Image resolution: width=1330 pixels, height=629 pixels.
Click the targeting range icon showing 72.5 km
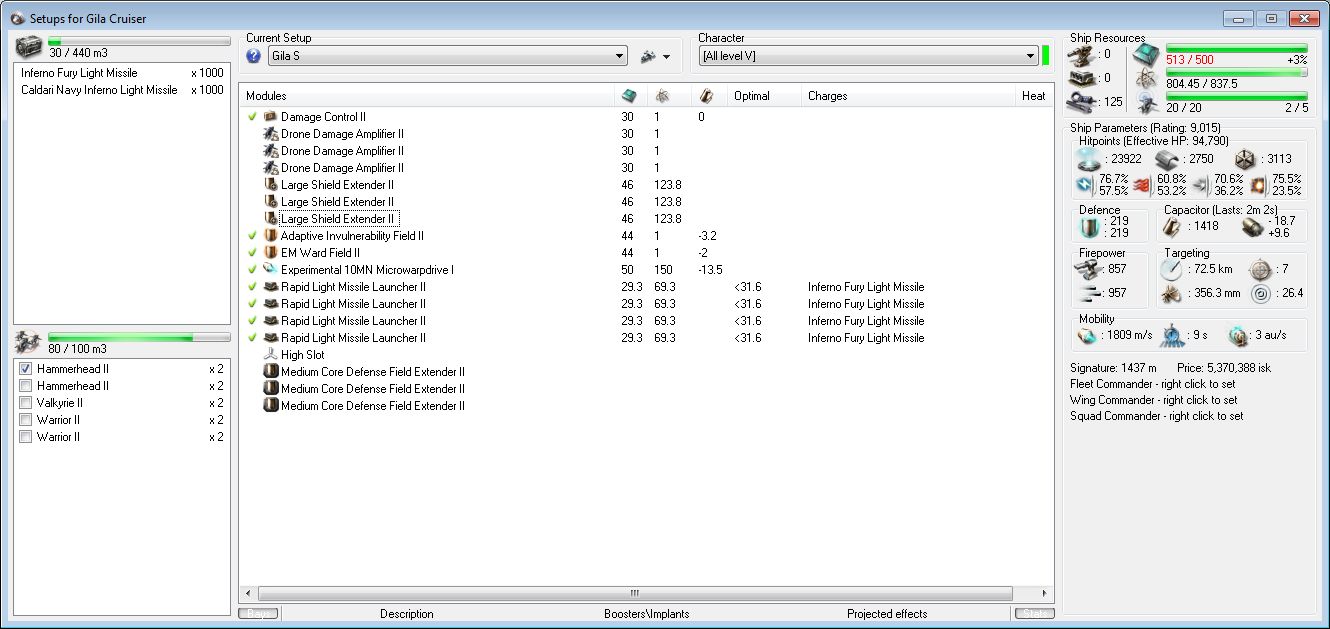click(x=1173, y=269)
